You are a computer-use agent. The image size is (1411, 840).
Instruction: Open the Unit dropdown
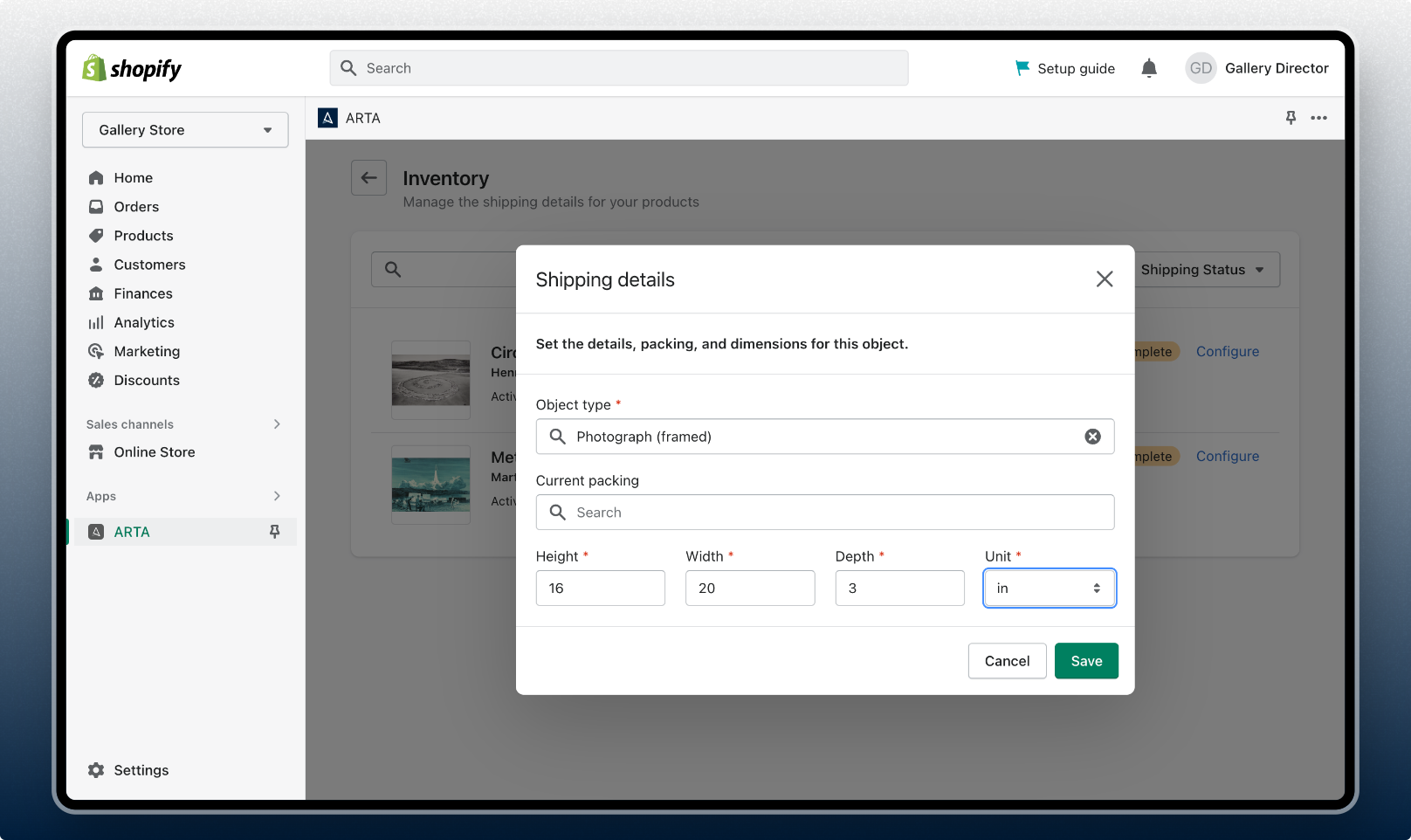1049,589
